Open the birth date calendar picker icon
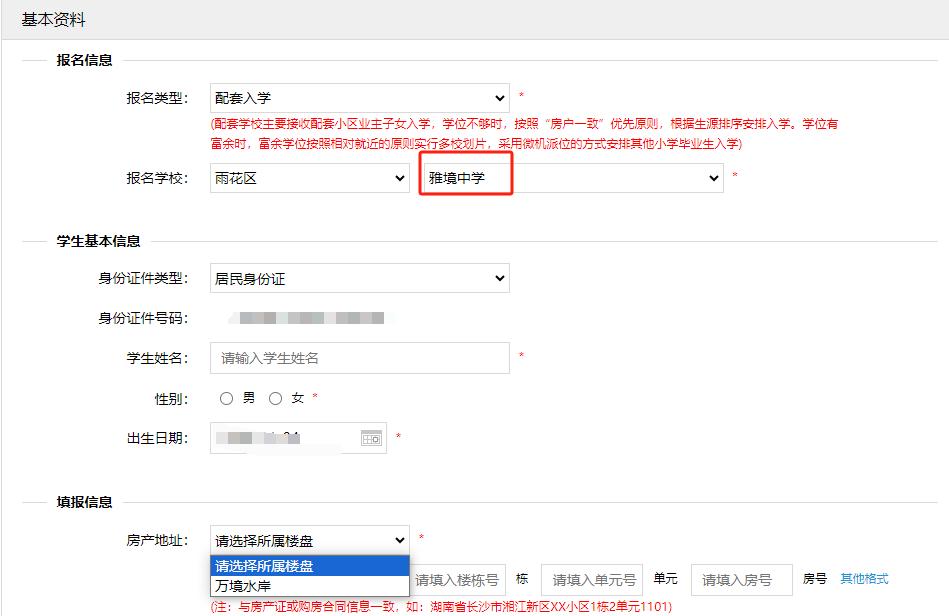This screenshot has height=616, width=949. (371, 438)
